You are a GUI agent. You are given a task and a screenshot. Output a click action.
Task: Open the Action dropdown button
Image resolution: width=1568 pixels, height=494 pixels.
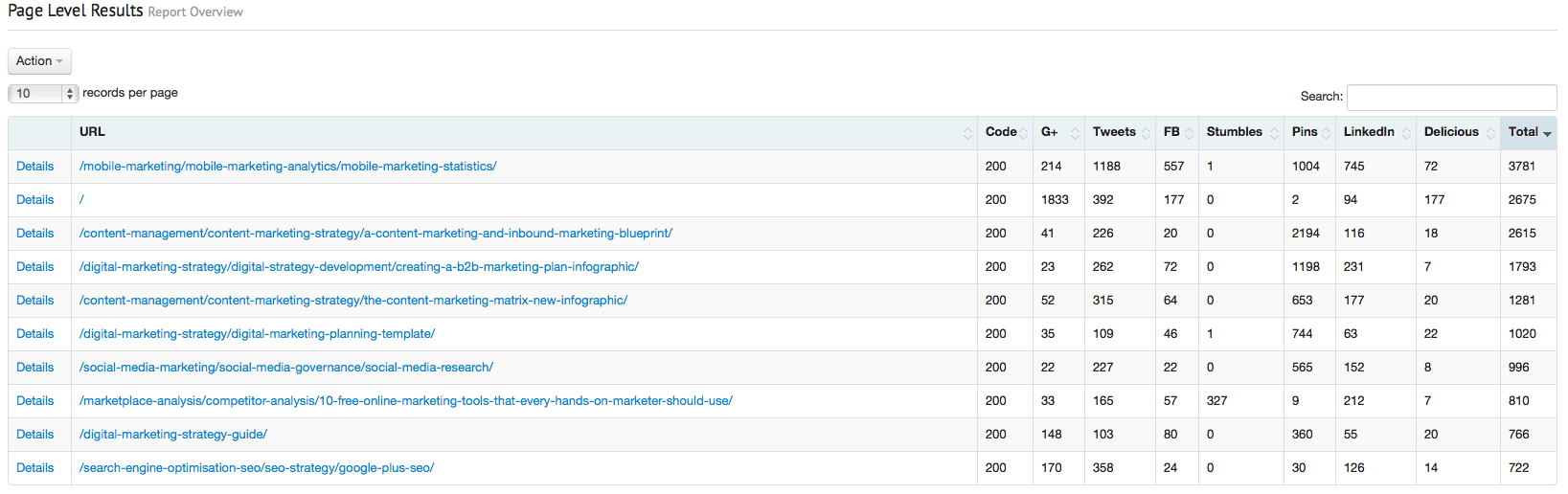click(39, 61)
